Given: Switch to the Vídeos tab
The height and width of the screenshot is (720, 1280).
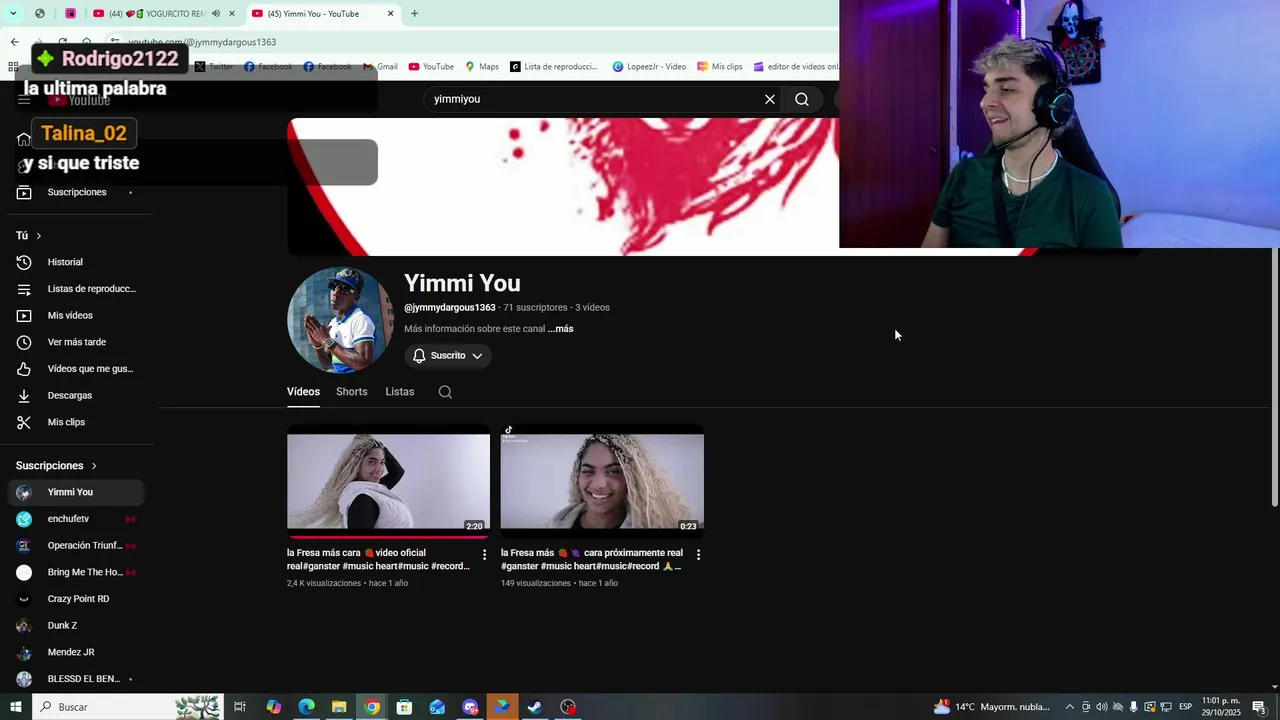Looking at the screenshot, I should (x=303, y=392).
